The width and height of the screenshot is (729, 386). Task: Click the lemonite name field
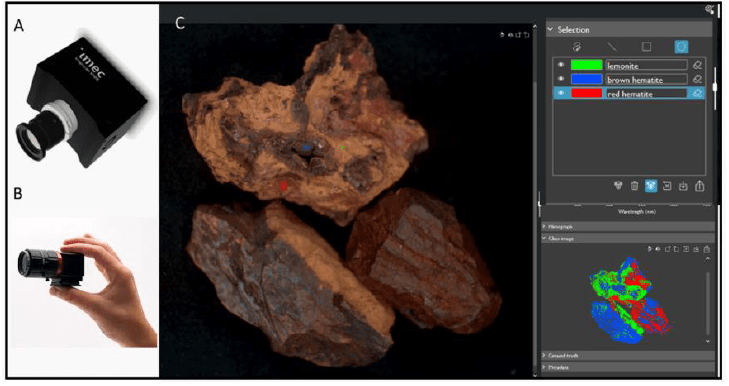pos(646,66)
